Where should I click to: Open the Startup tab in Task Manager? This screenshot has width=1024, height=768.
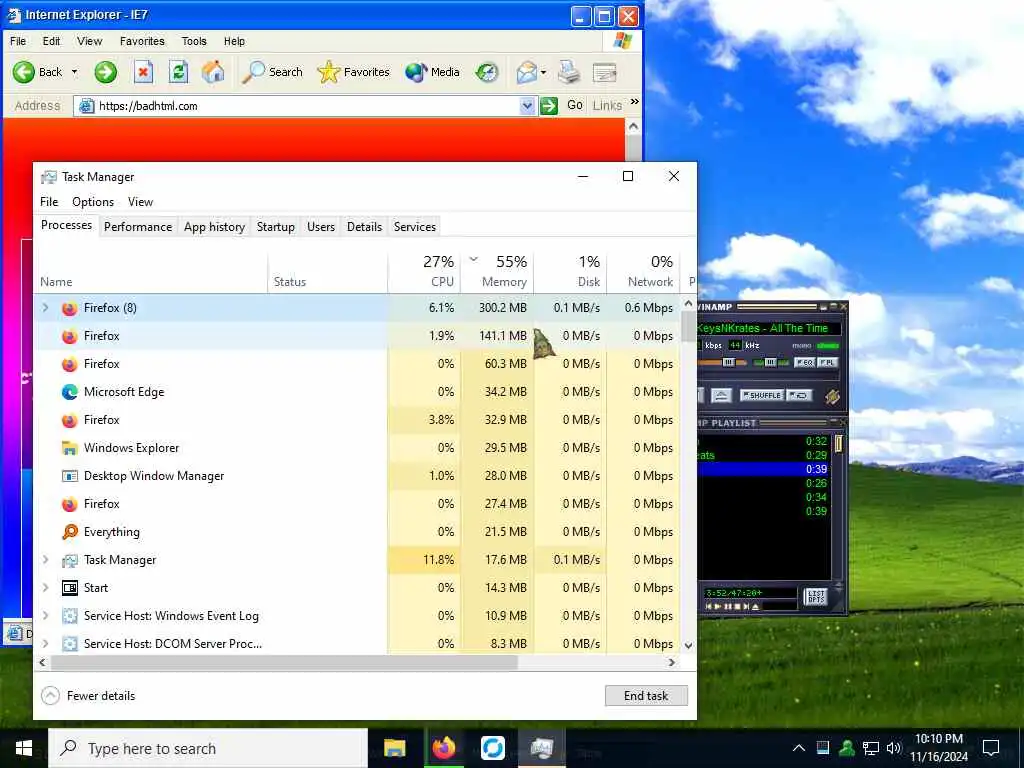[x=276, y=227]
